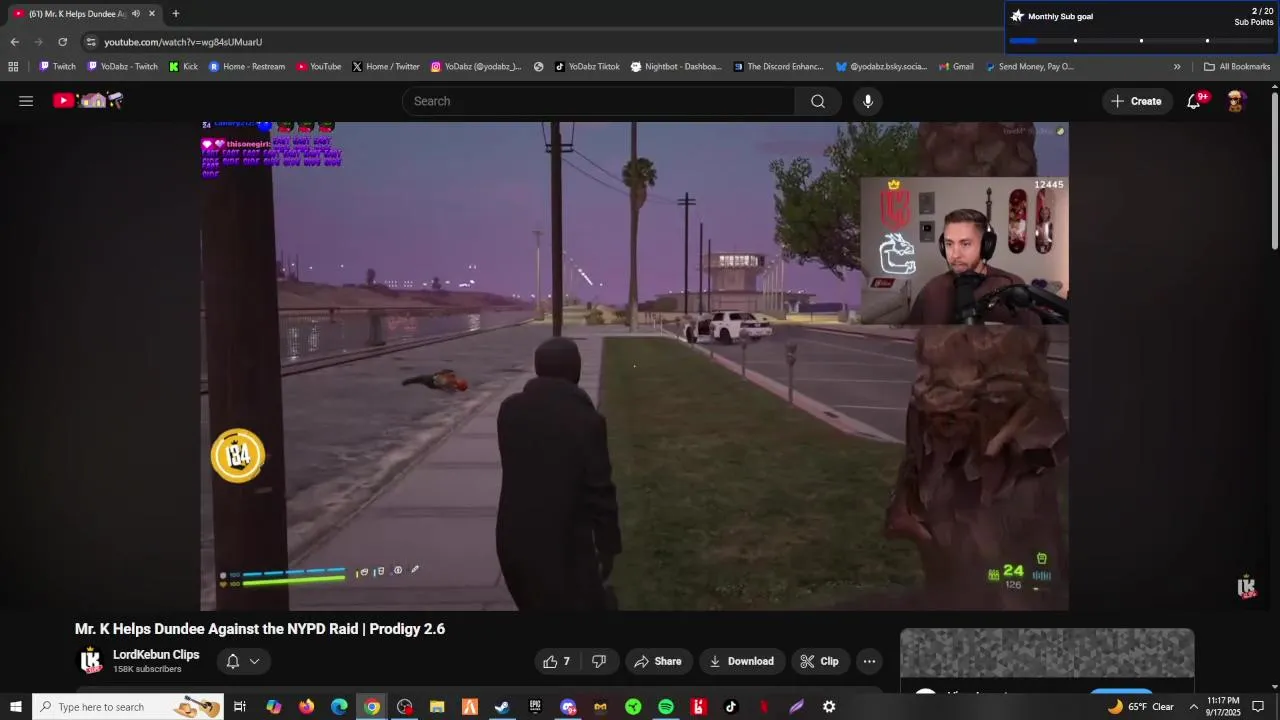The height and width of the screenshot is (720, 1280).
Task: Click the YouTube search input field
Action: coord(598,101)
